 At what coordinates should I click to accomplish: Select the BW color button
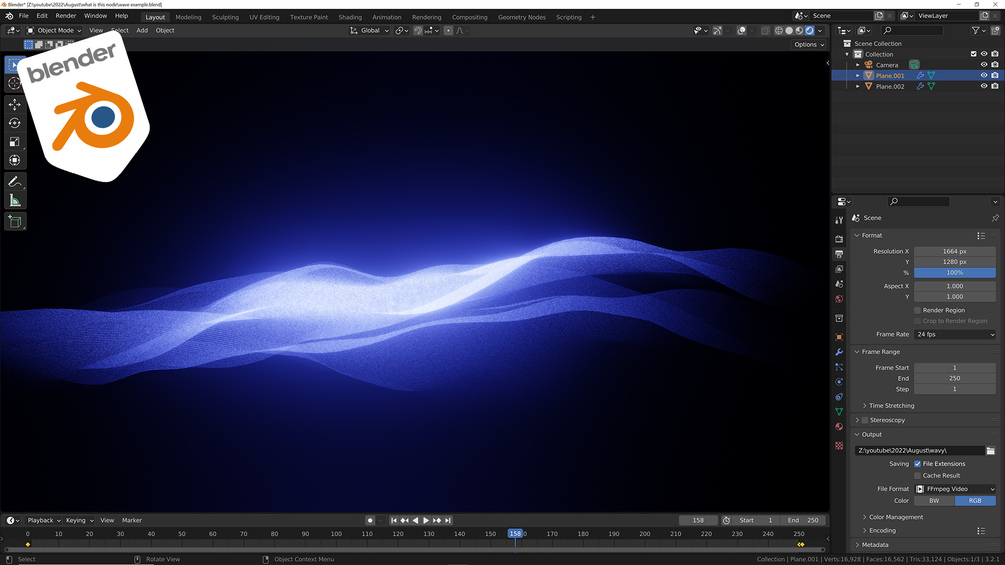934,501
